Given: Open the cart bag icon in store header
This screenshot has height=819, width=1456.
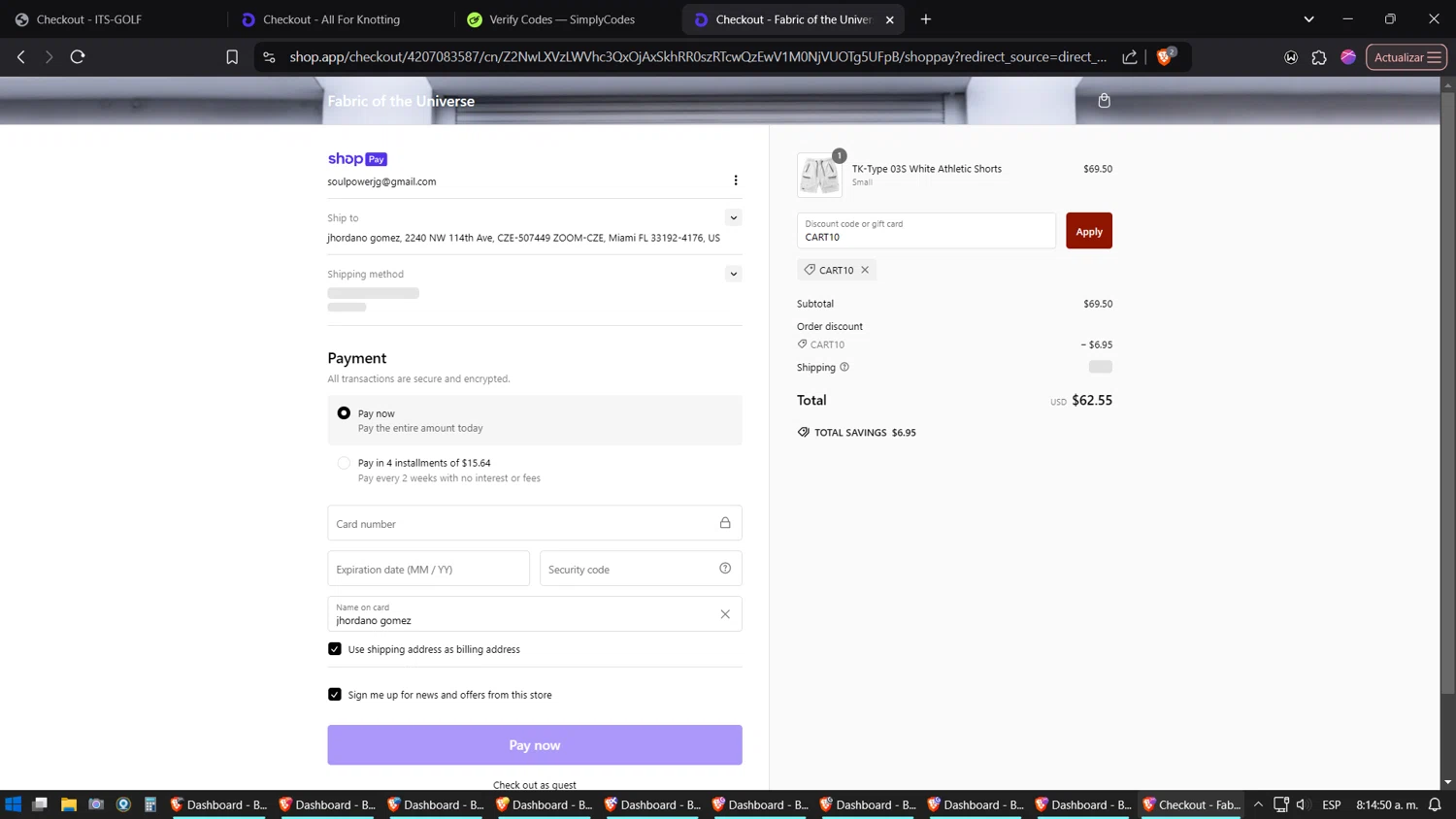Looking at the screenshot, I should 1104,101.
